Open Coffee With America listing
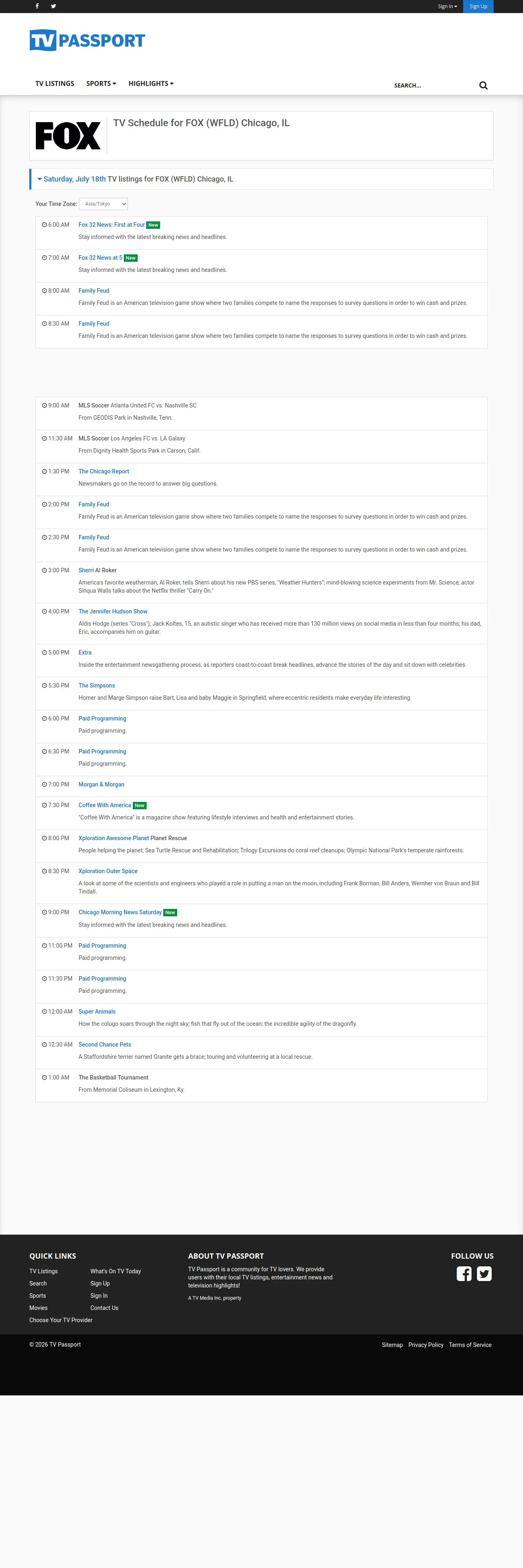 [105, 805]
